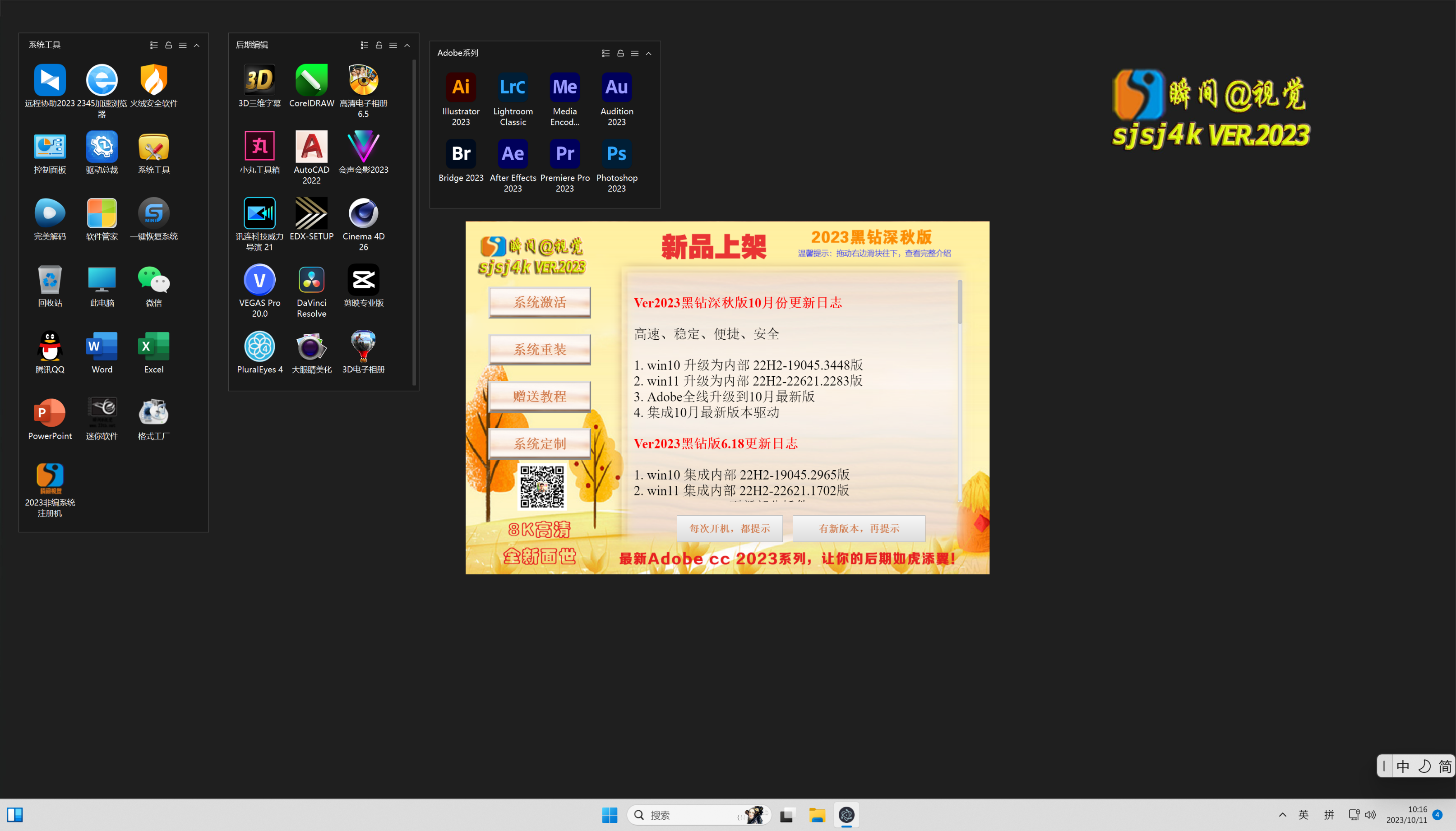Click 系统重装 button

point(539,349)
